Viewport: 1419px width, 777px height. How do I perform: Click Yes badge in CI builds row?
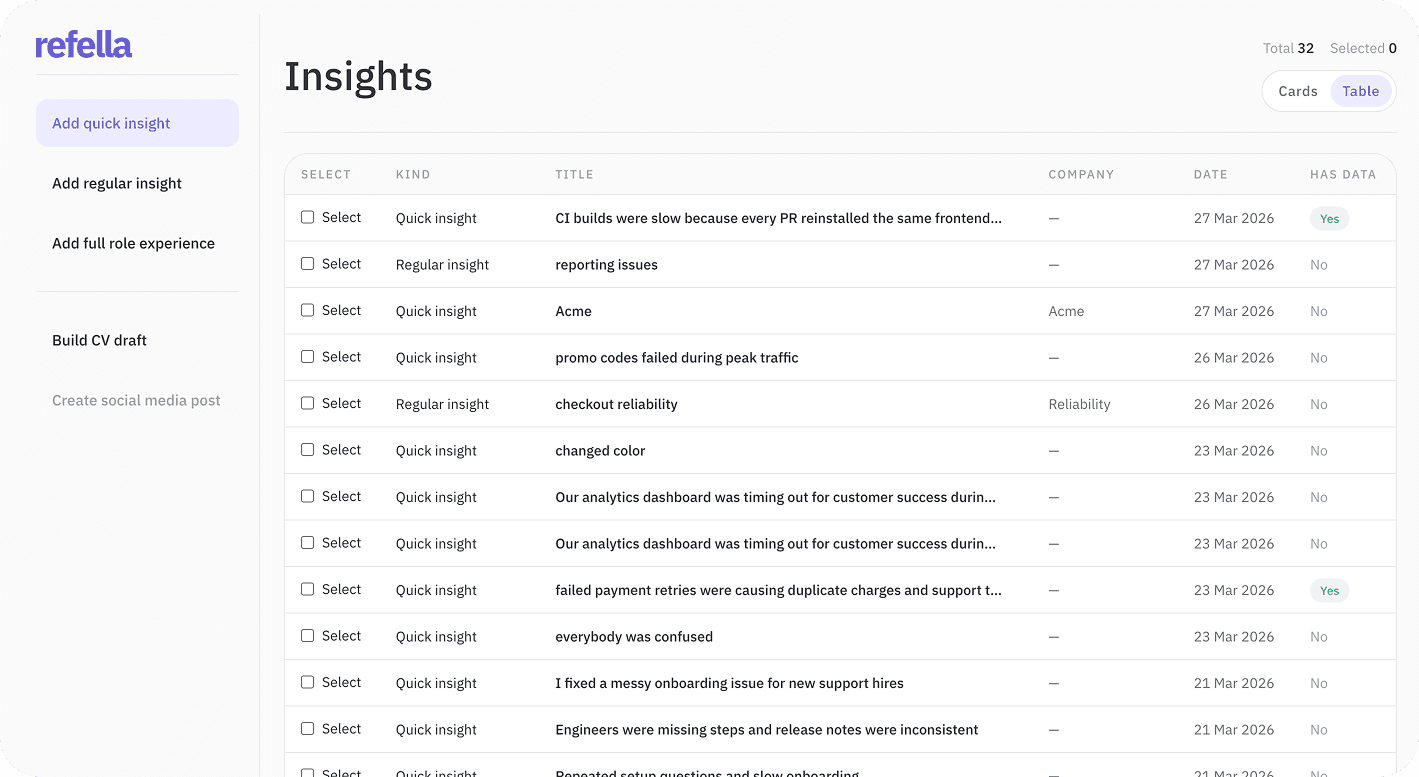tap(1329, 218)
